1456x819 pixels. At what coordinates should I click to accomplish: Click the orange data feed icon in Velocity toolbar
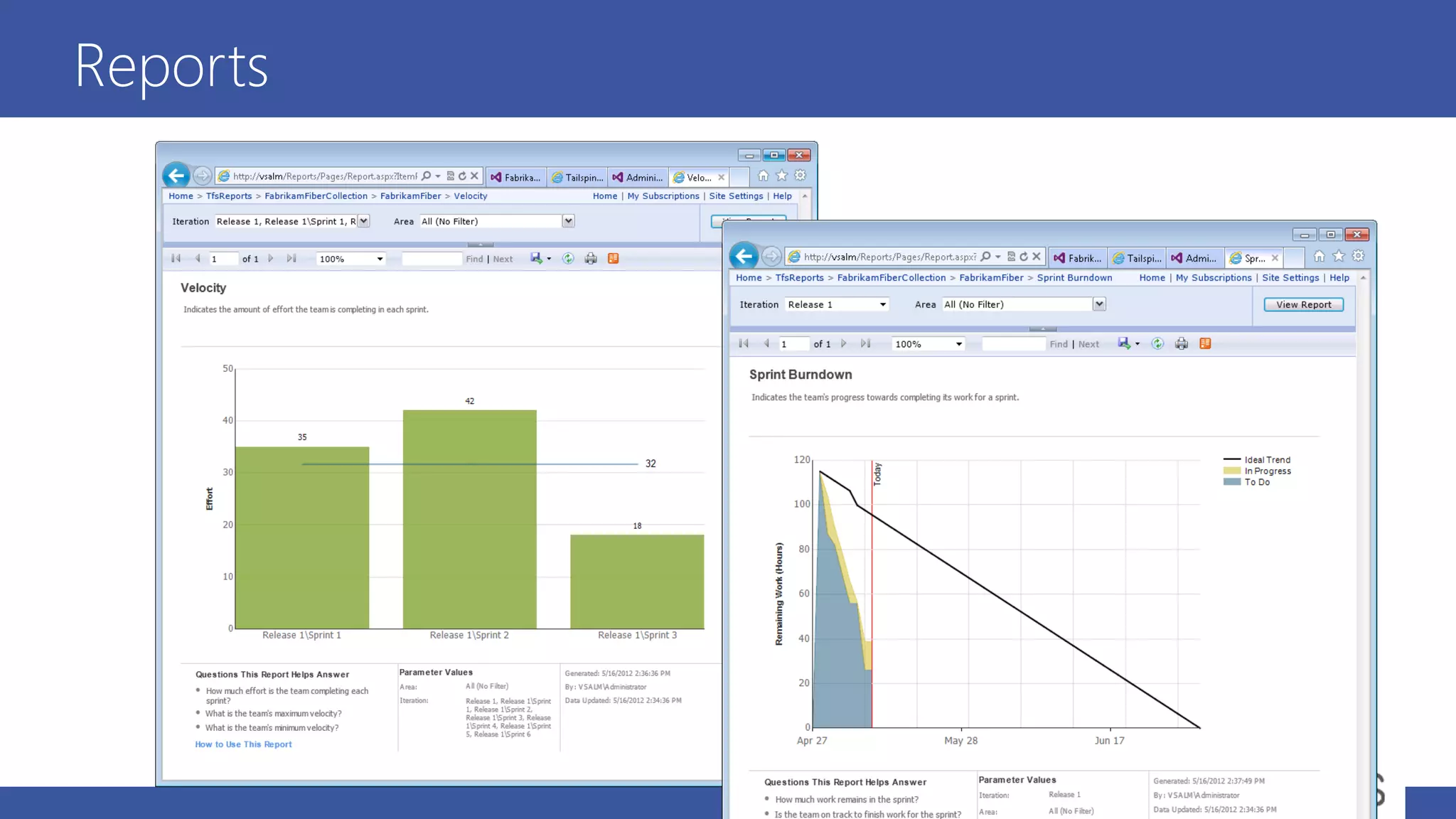(x=614, y=259)
